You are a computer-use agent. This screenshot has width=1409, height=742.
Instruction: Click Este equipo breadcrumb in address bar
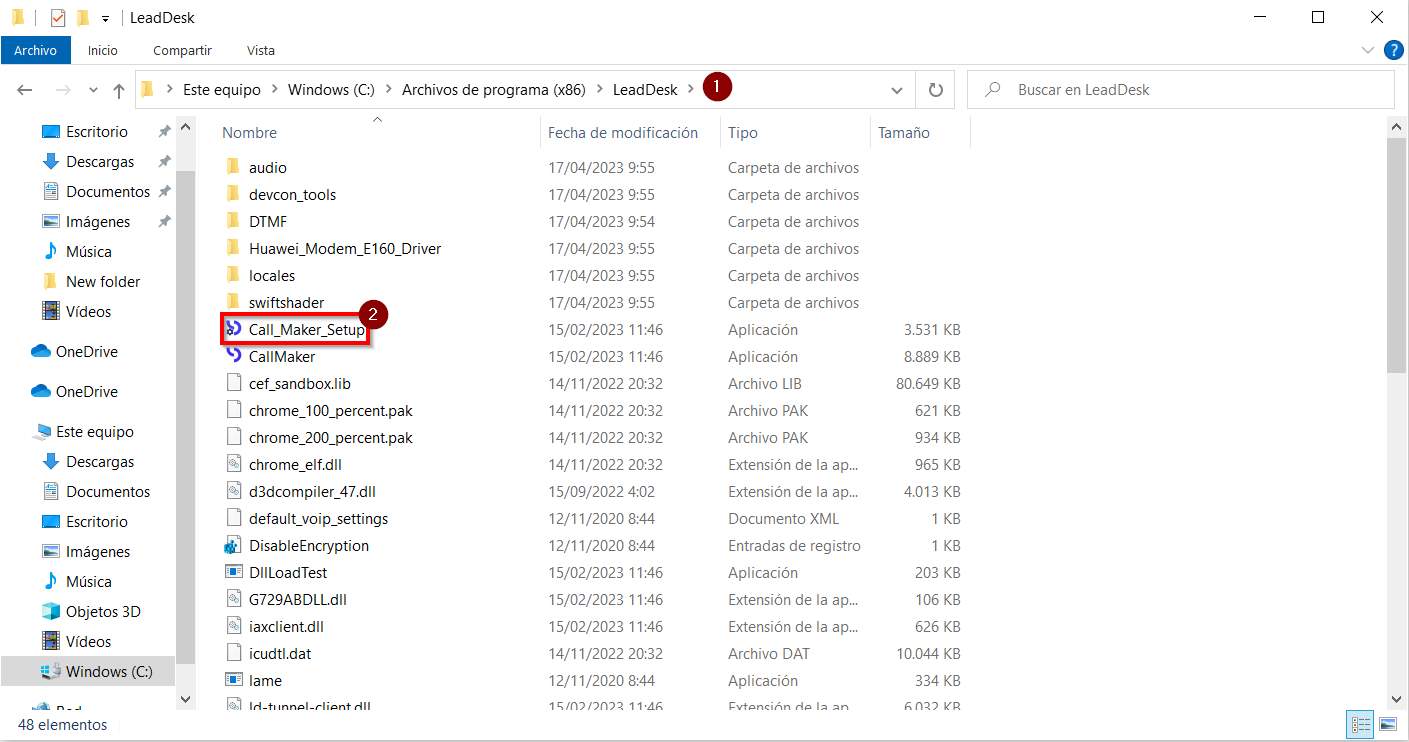coord(222,90)
